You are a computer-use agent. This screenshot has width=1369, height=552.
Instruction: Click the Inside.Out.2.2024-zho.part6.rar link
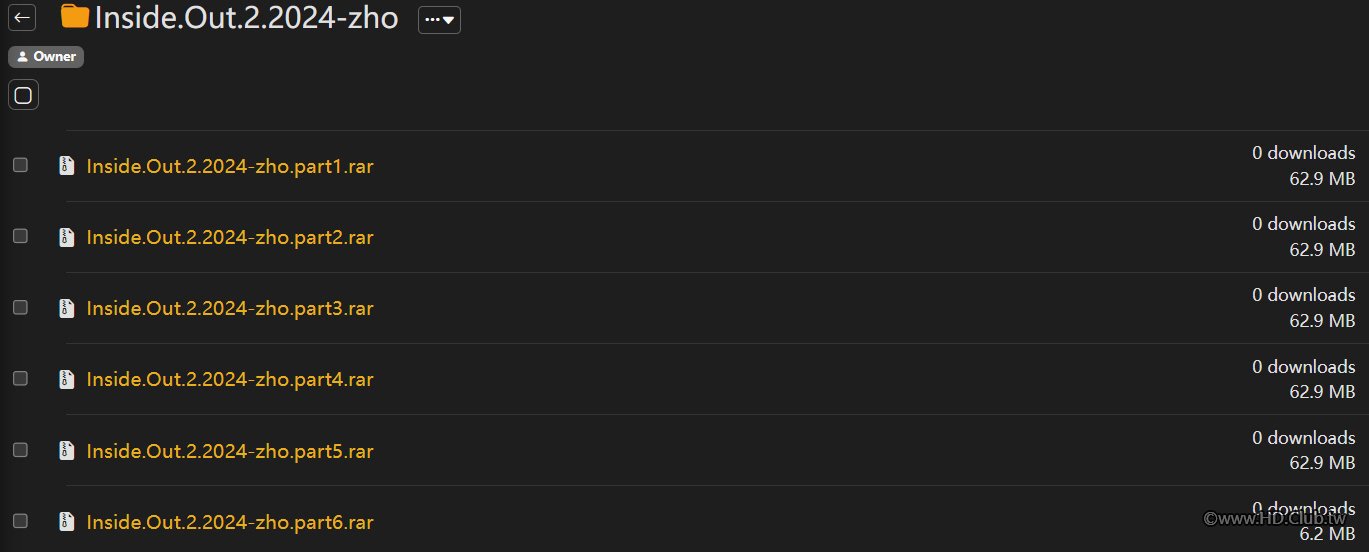pyautogui.click(x=230, y=522)
